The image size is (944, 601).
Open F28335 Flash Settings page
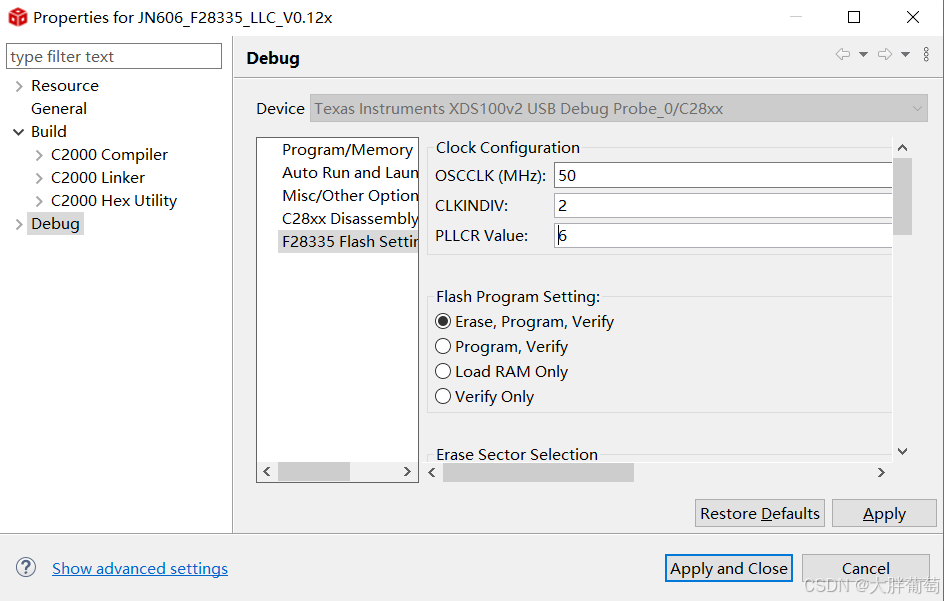click(348, 241)
